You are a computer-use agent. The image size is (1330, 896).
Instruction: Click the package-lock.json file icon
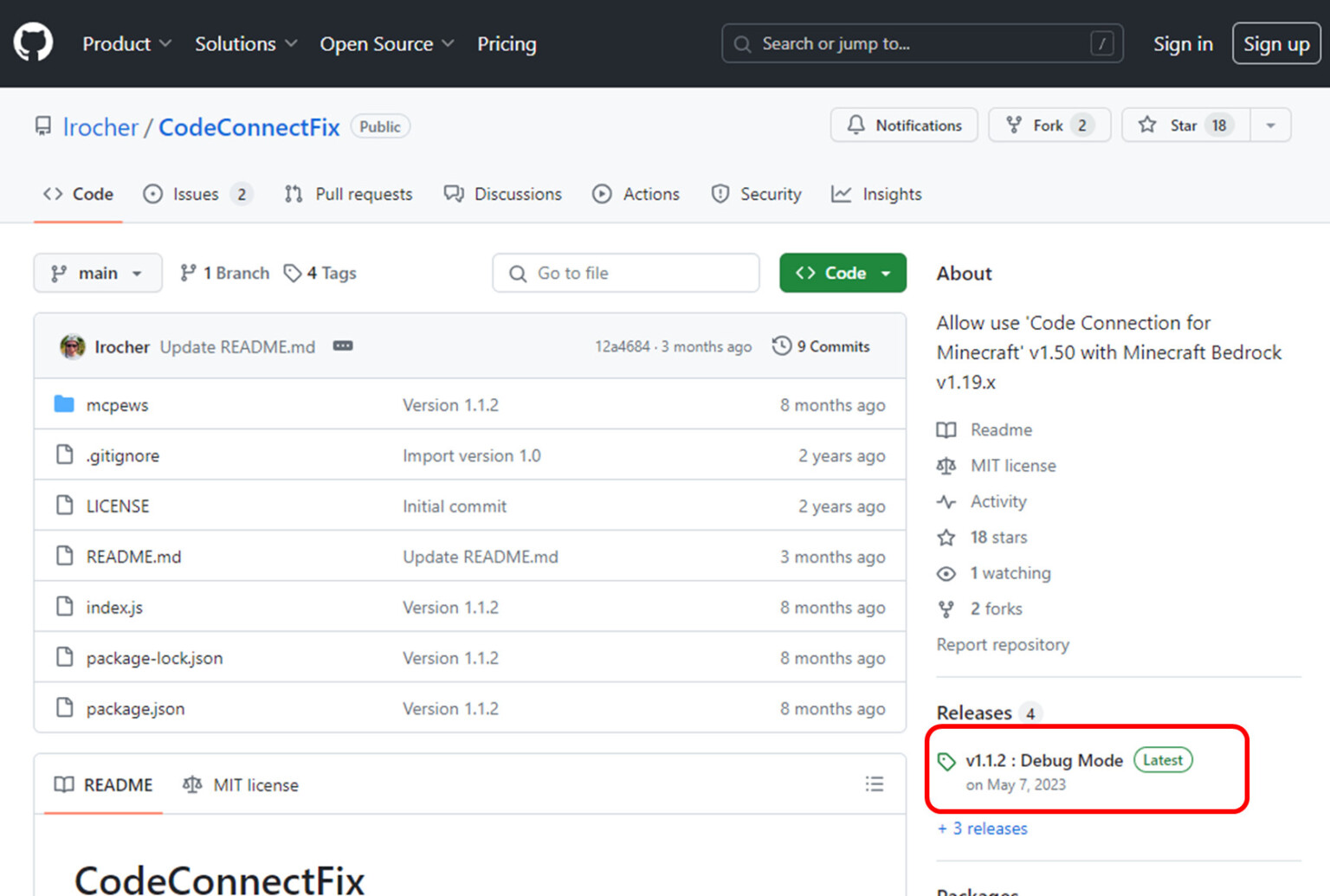click(x=64, y=657)
